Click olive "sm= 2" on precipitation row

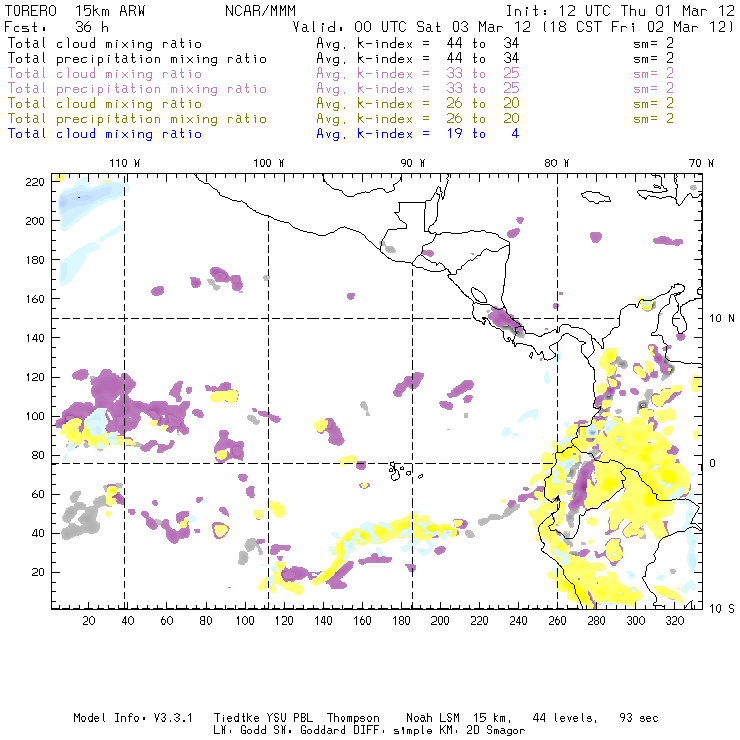tap(653, 118)
